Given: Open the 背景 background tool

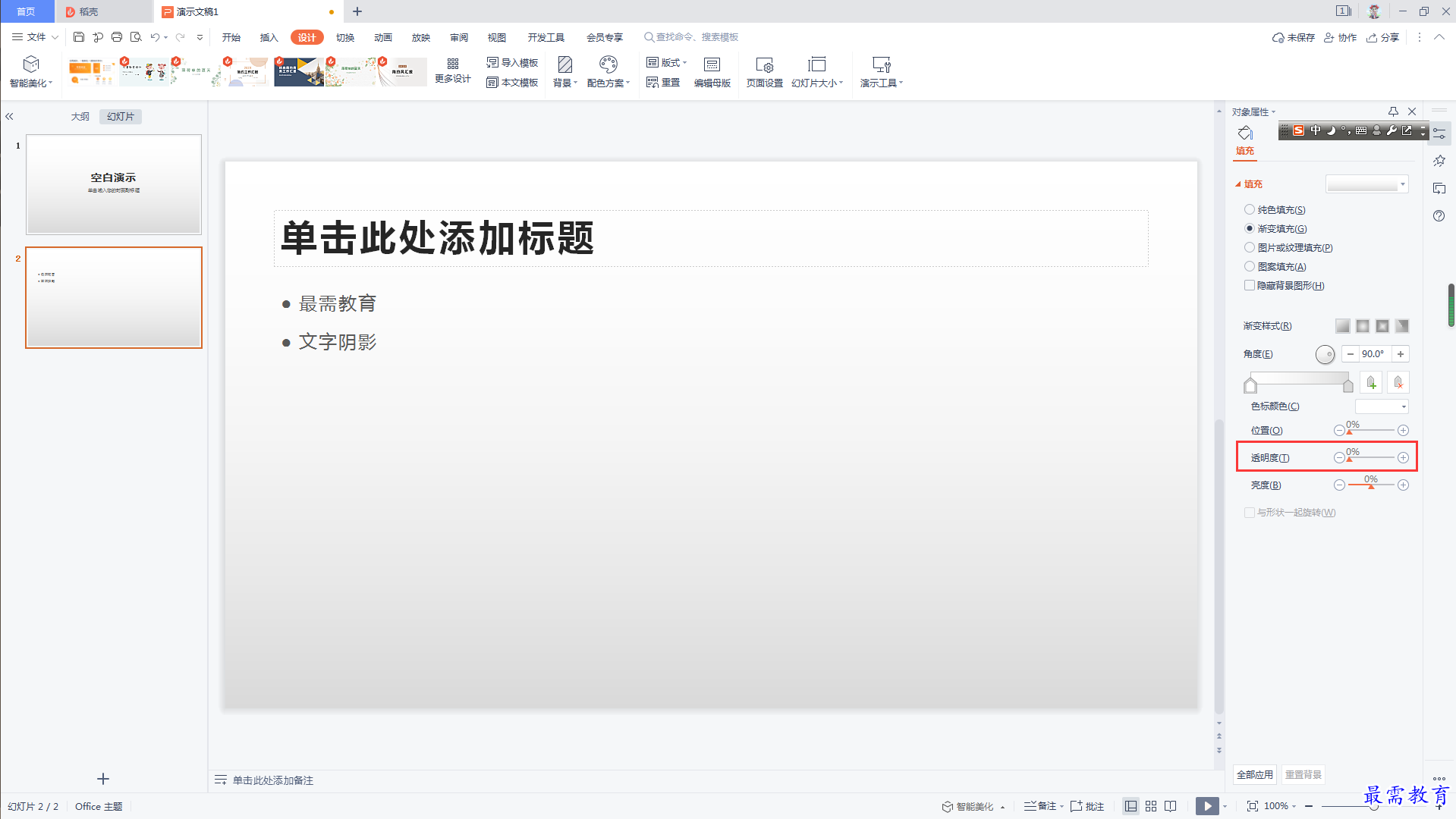Looking at the screenshot, I should click(564, 72).
